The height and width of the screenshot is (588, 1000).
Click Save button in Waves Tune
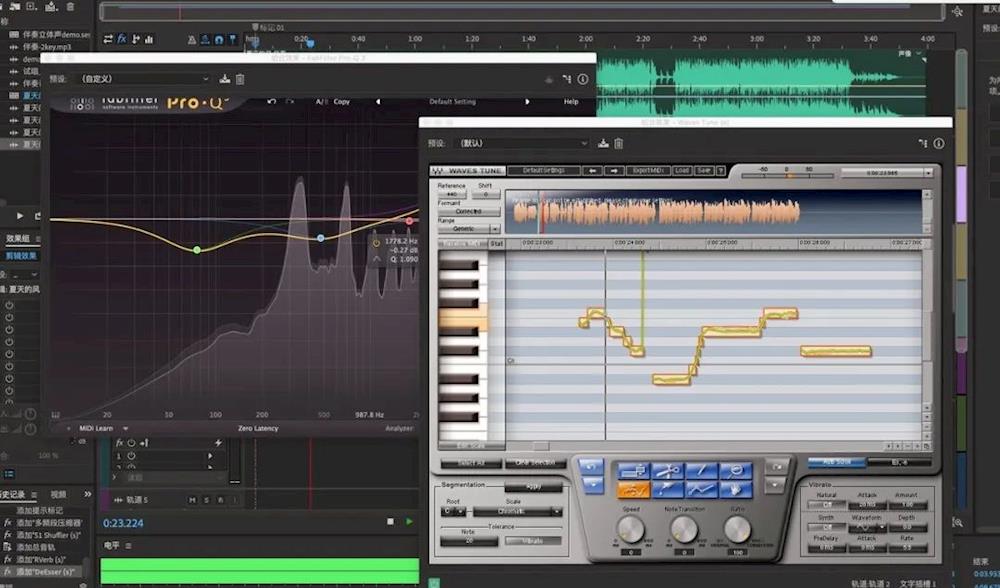[703, 171]
